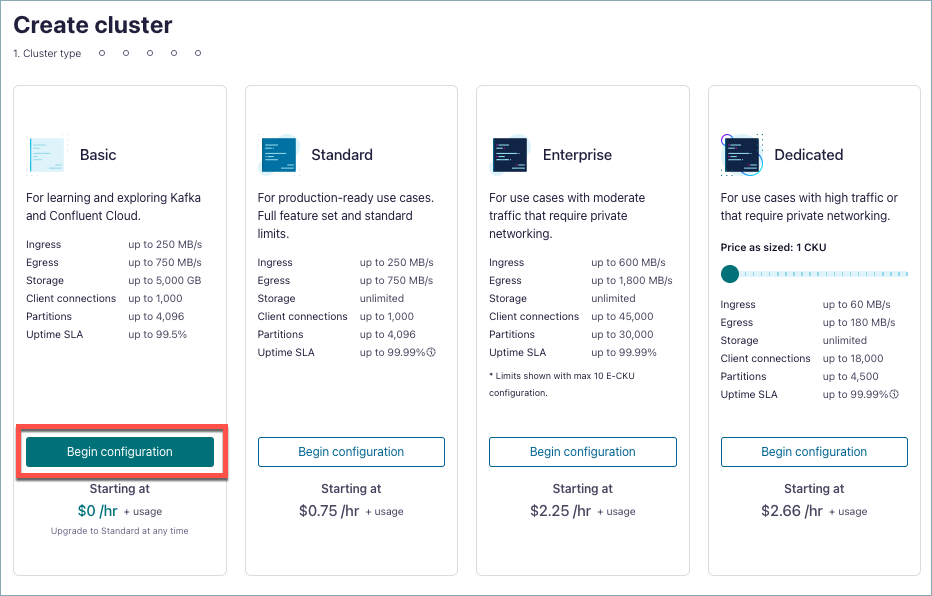The width and height of the screenshot is (932, 596).
Task: Click the Upgrade to Standard link
Action: pyautogui.click(x=119, y=531)
